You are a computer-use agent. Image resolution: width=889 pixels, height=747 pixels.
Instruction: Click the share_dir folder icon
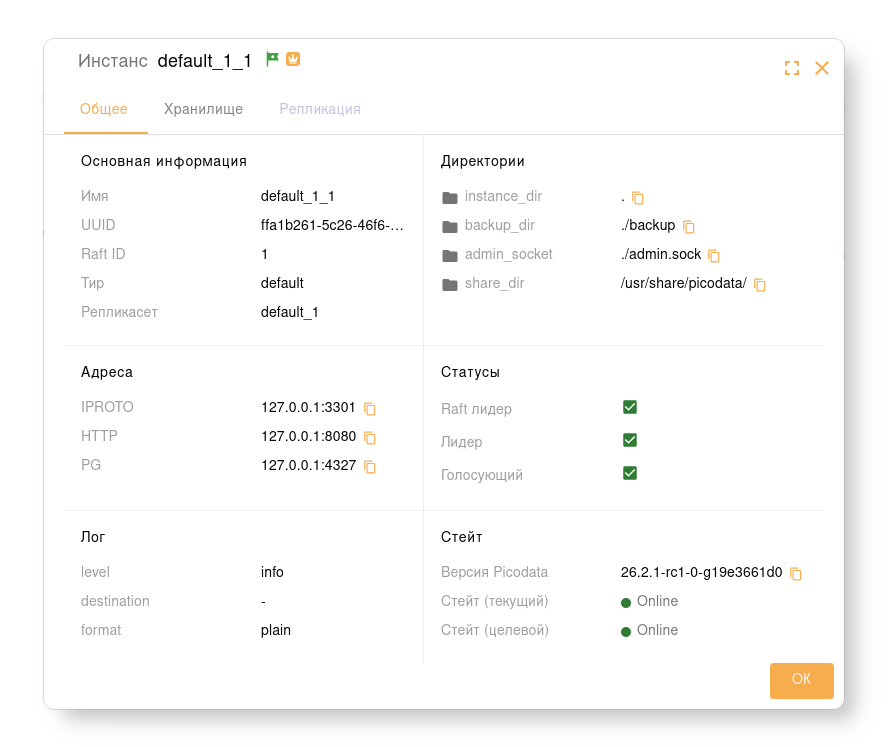click(x=450, y=285)
